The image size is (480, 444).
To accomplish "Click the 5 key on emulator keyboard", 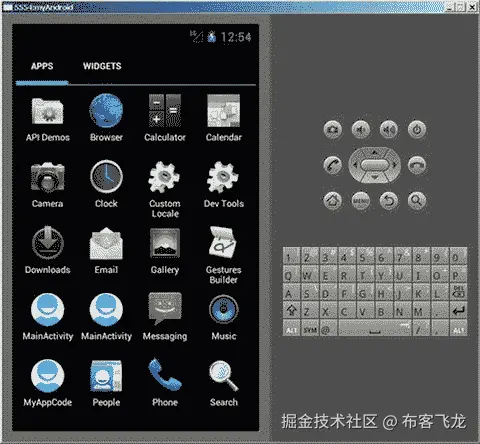I will coord(364,257).
